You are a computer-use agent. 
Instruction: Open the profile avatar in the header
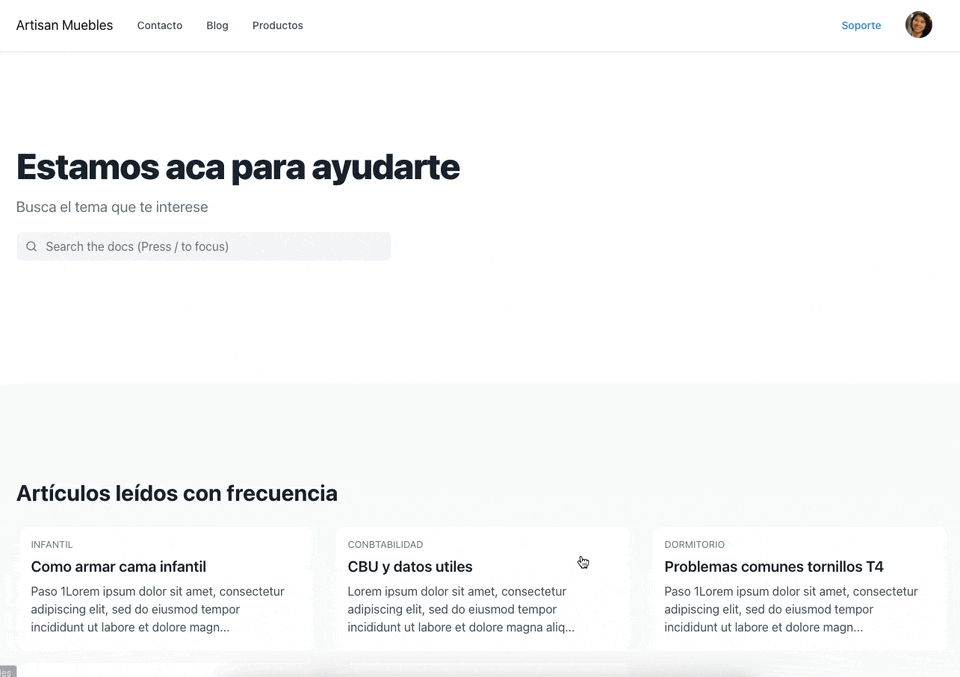(918, 25)
